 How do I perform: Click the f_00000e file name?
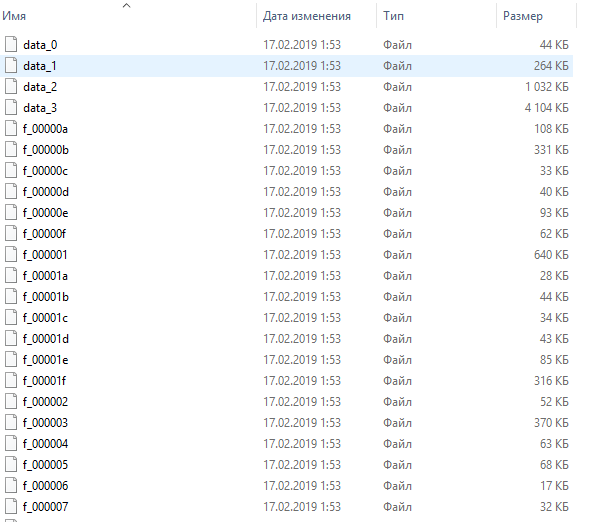point(45,213)
